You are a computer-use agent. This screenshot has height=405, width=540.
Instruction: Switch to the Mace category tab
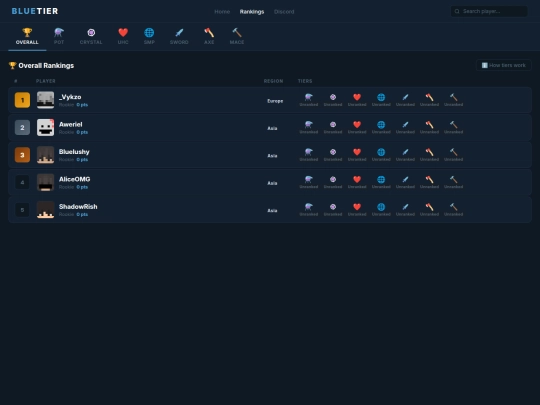point(237,37)
